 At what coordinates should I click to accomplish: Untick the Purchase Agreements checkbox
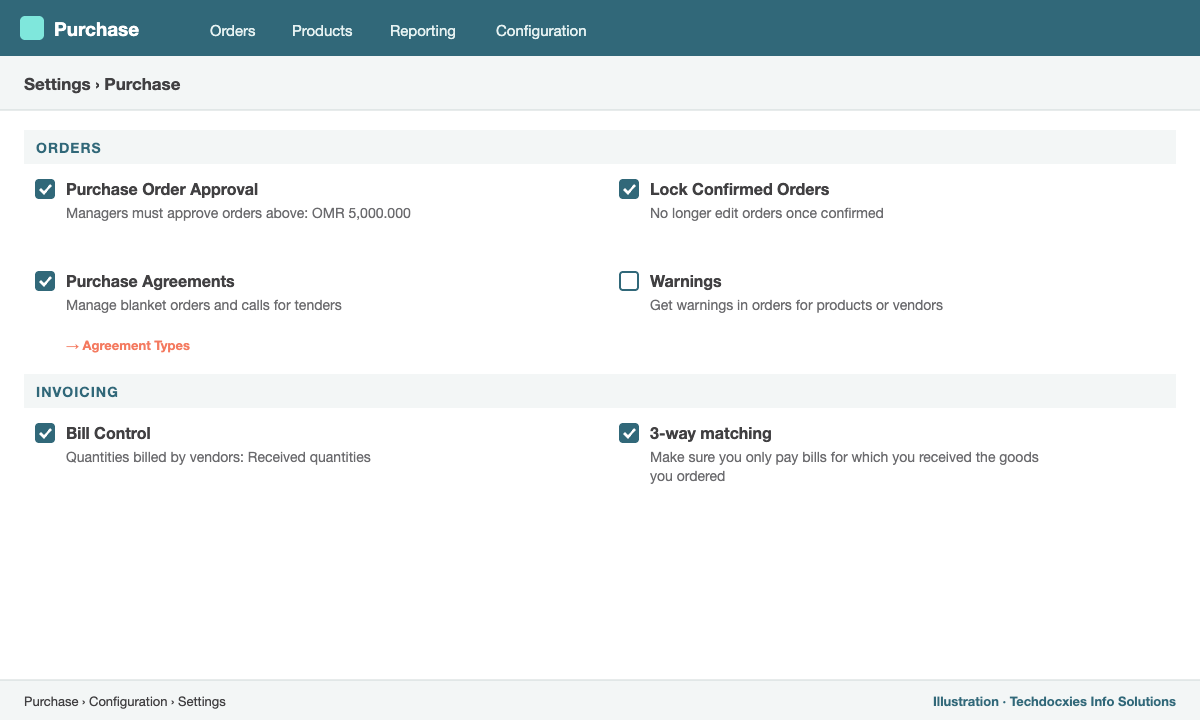pos(45,281)
